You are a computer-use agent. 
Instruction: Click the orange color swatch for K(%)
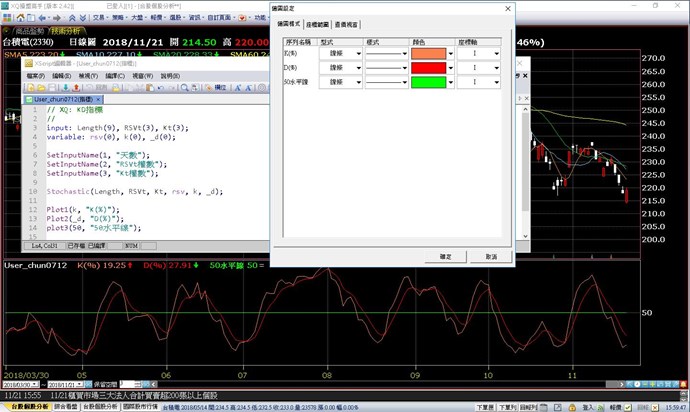click(427, 54)
